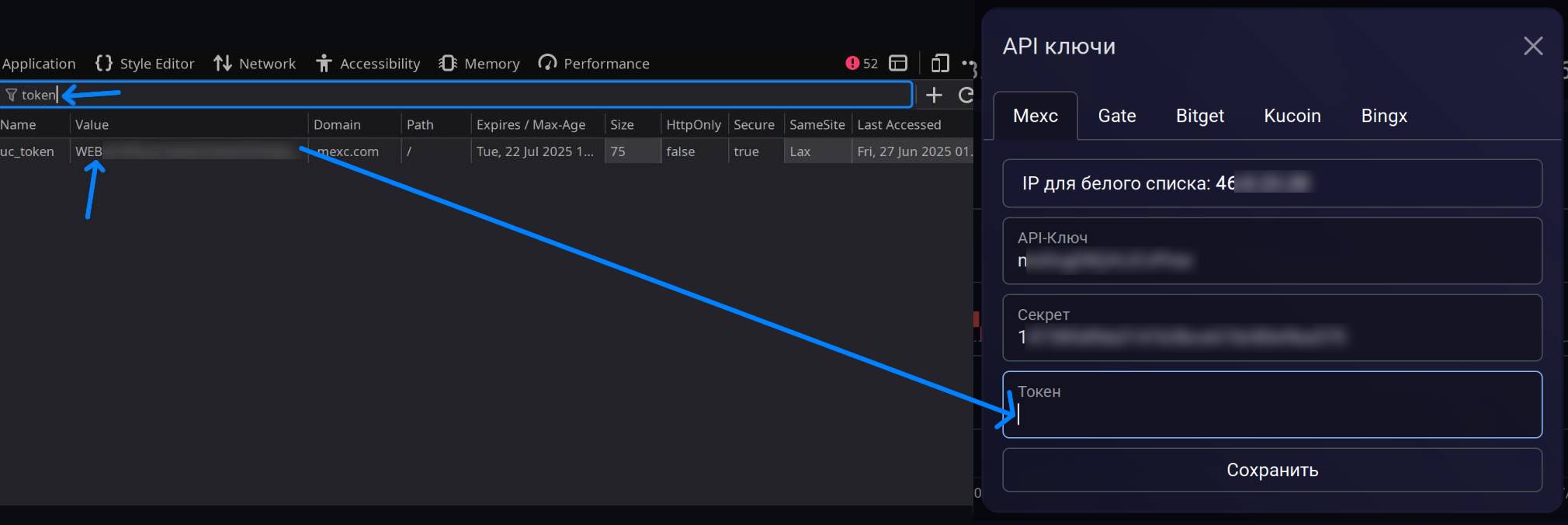Click the Last Accessed column header
This screenshot has height=525, width=1568.
913,124
